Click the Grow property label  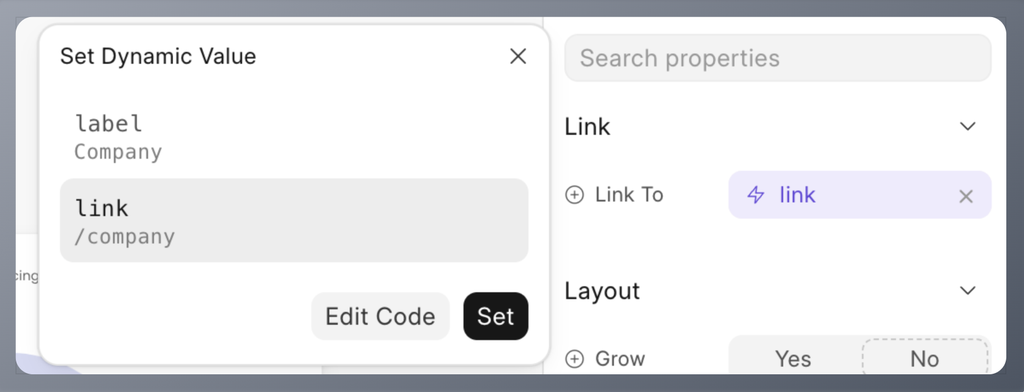click(620, 359)
